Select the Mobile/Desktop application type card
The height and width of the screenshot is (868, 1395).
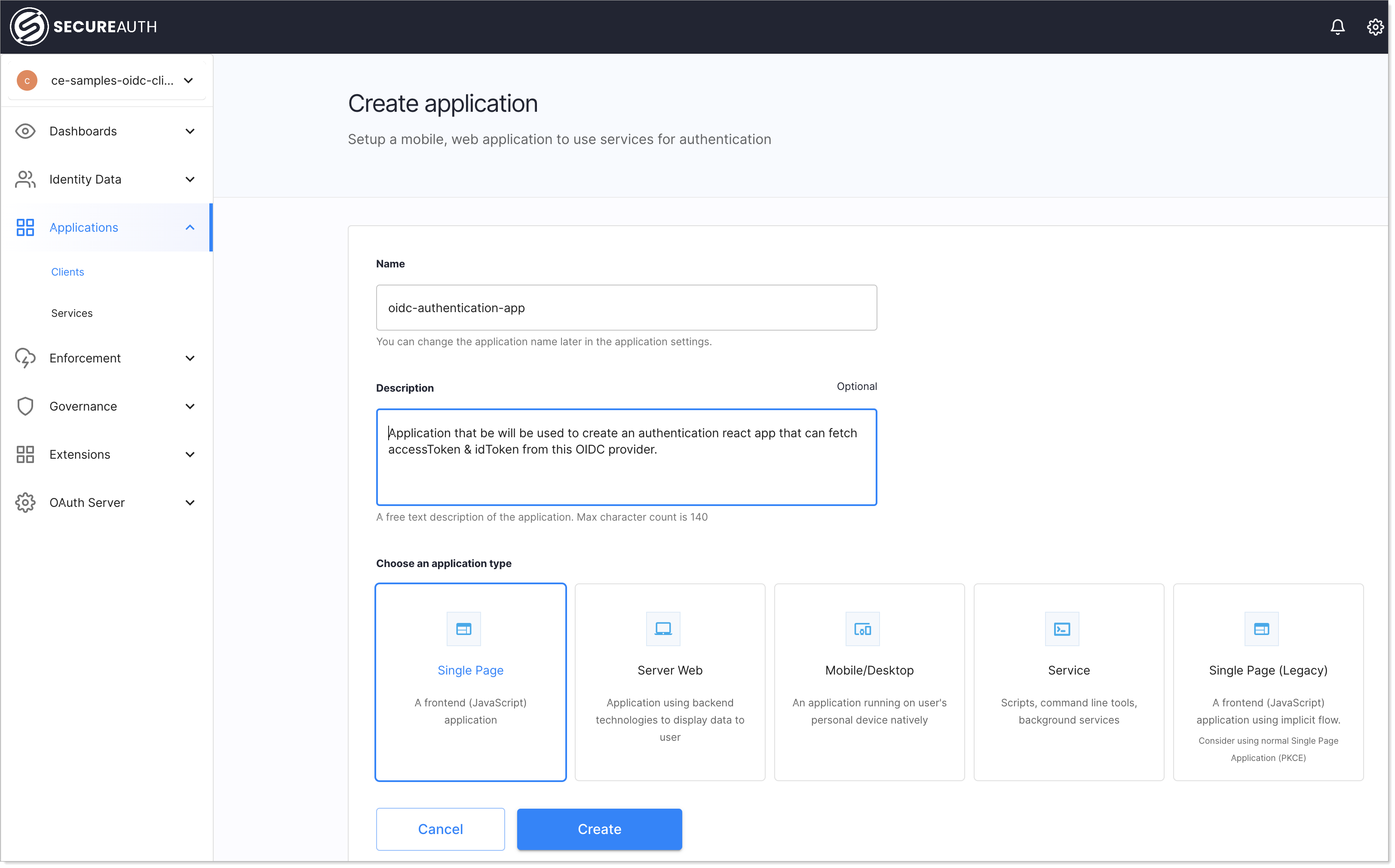(x=870, y=683)
